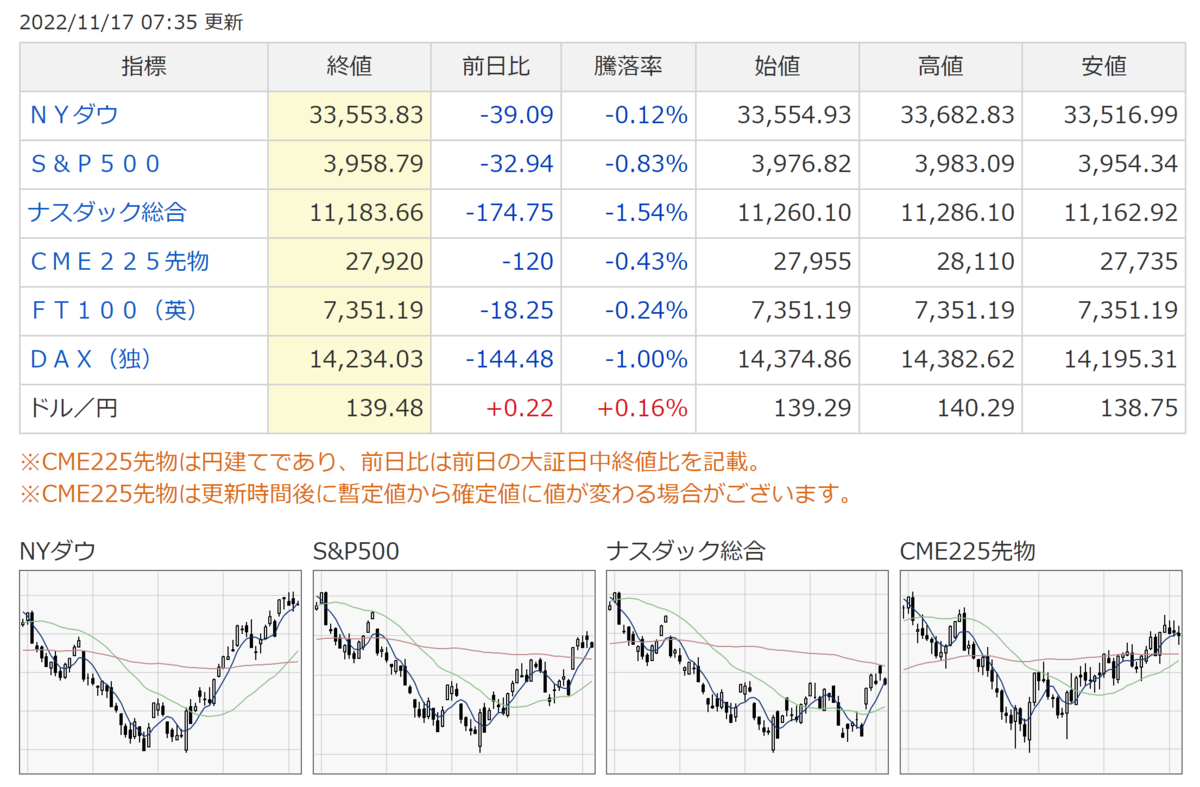The height and width of the screenshot is (787, 1200).
Task: Open the FT100(英) index link
Action: point(113,310)
